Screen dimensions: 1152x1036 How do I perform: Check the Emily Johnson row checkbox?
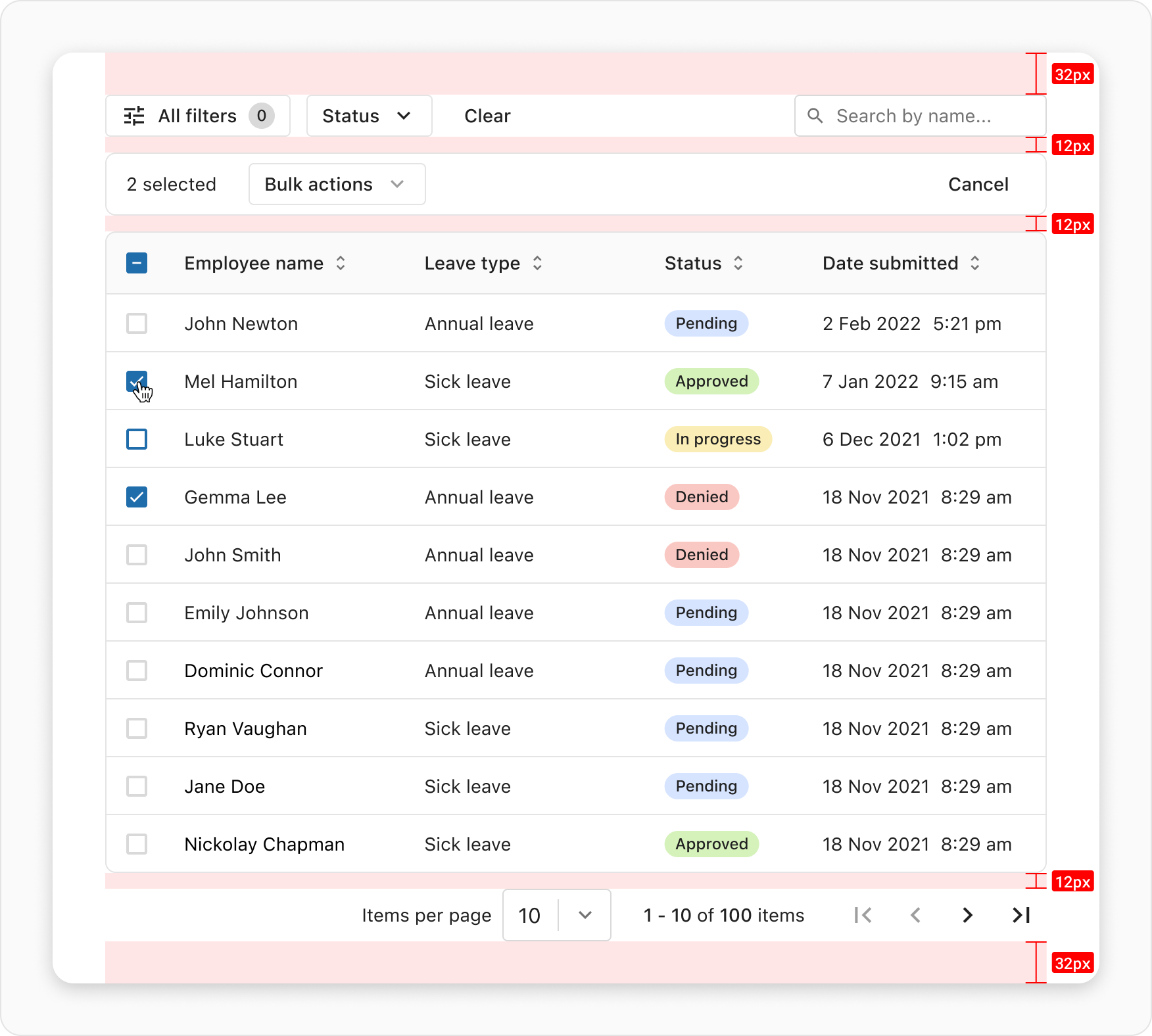[137, 613]
